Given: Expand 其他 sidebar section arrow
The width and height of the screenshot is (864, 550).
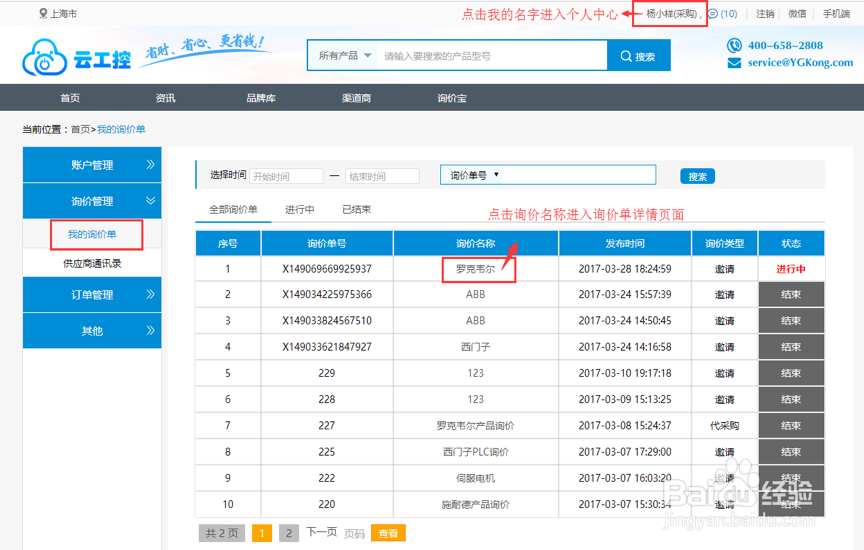Looking at the screenshot, I should pos(150,331).
